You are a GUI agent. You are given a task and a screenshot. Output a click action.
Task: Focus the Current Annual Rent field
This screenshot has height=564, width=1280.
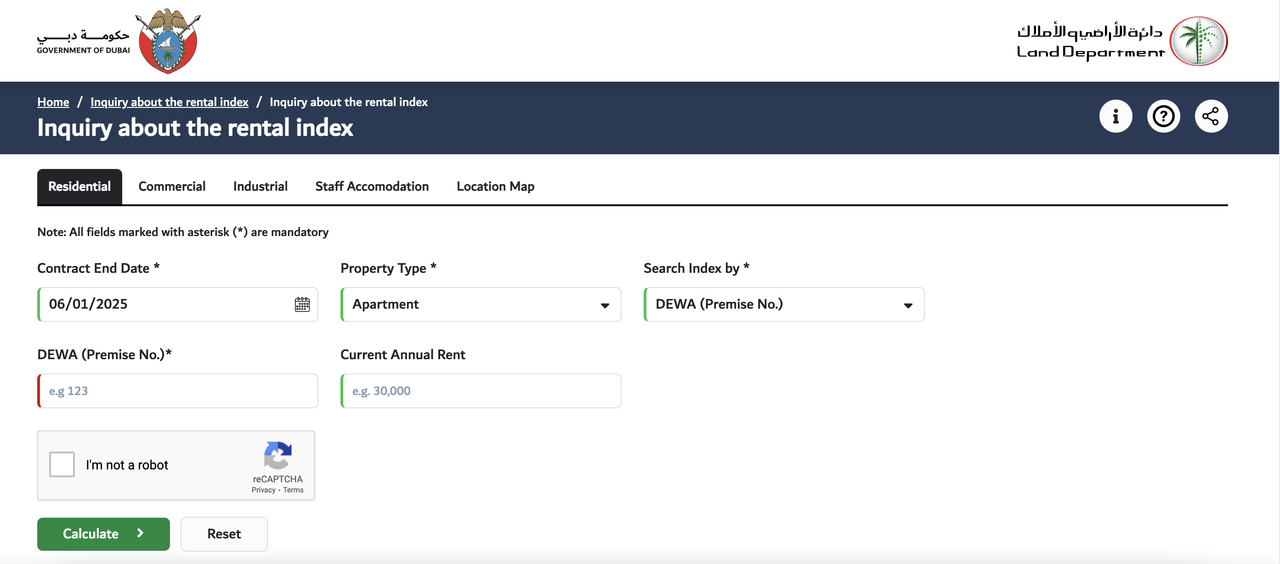[480, 391]
